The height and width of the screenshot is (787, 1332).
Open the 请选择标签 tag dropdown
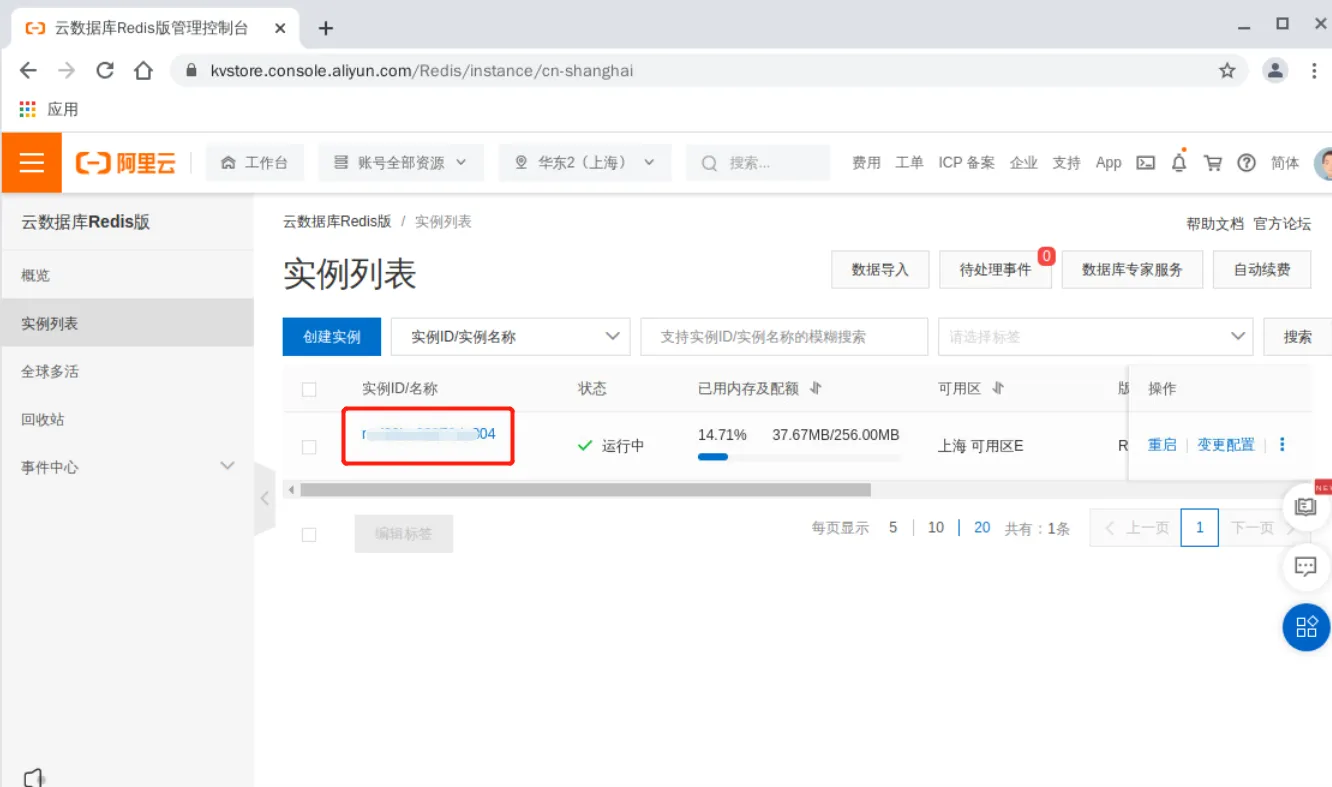click(x=1095, y=337)
